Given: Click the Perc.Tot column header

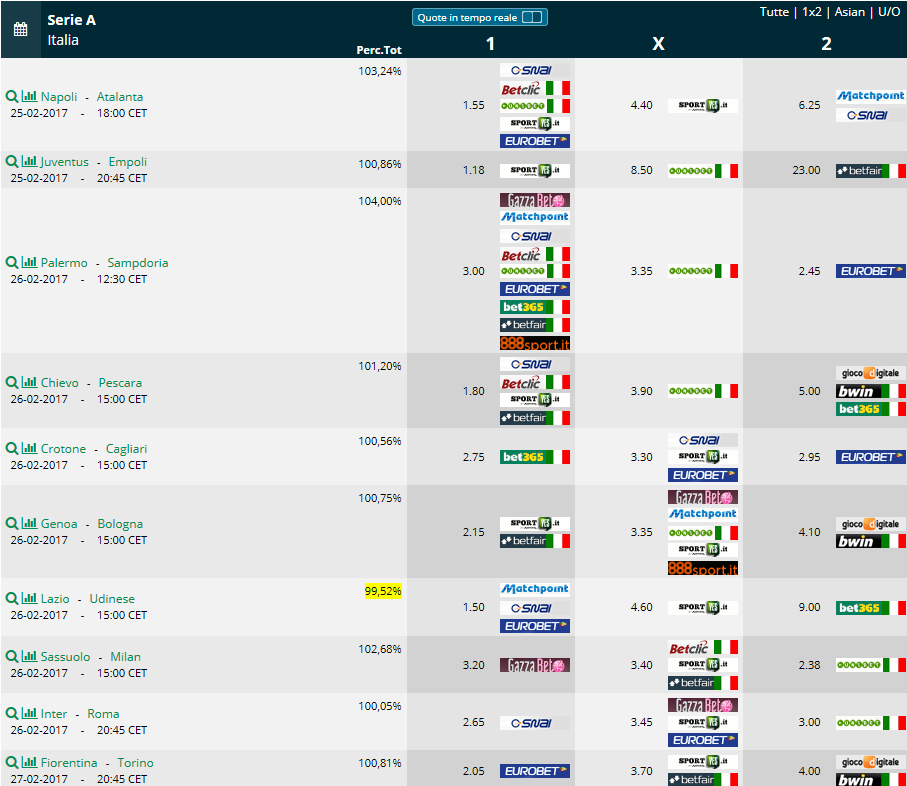Looking at the screenshot, I should 379,50.
